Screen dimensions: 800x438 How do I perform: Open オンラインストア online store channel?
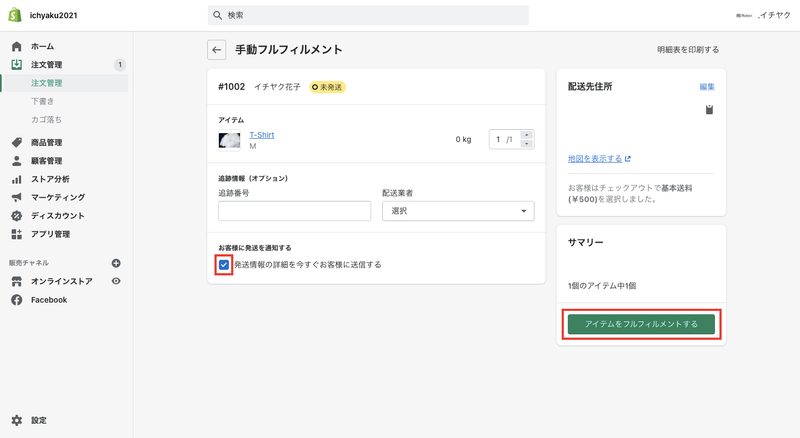pyautogui.click(x=62, y=281)
